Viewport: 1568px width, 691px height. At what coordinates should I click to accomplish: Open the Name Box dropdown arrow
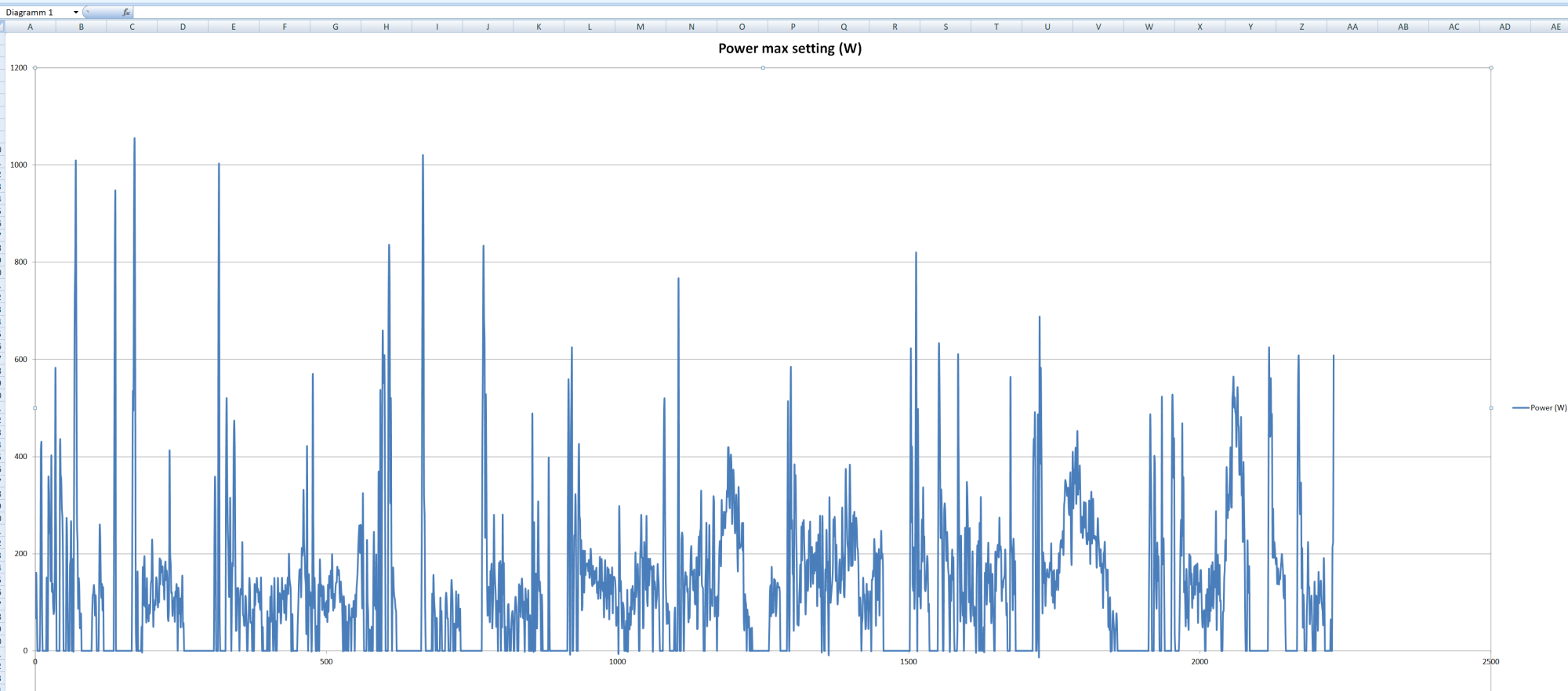[76, 13]
